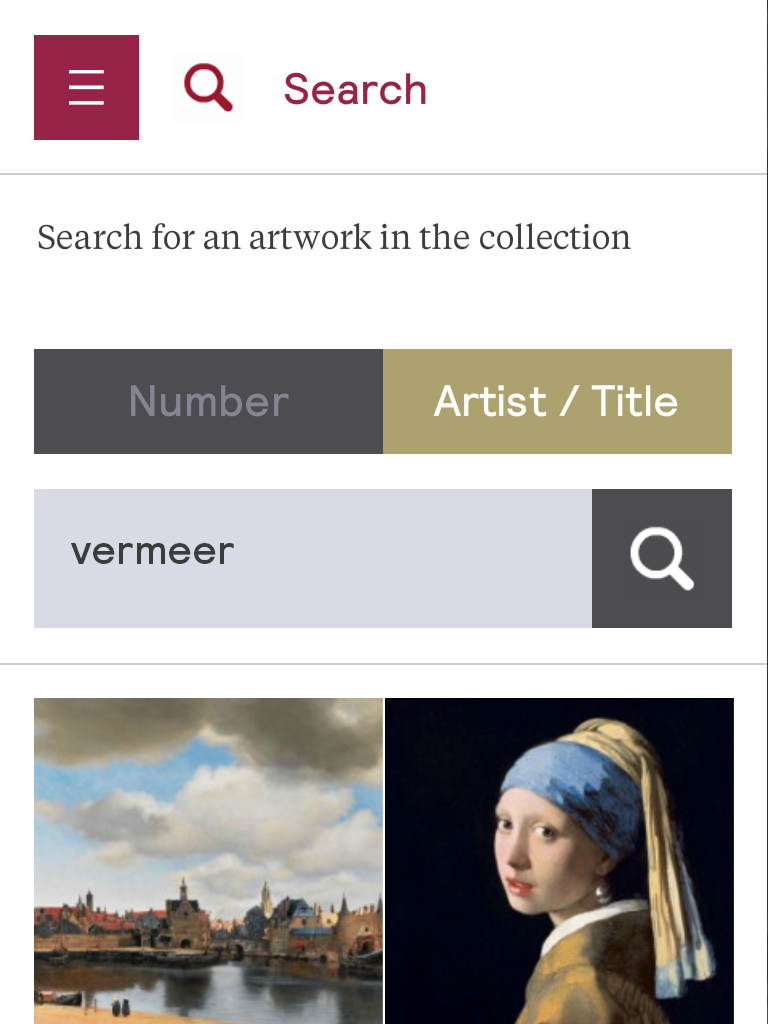Click the word vermeer in search box
768x1024 pixels.
click(152, 552)
